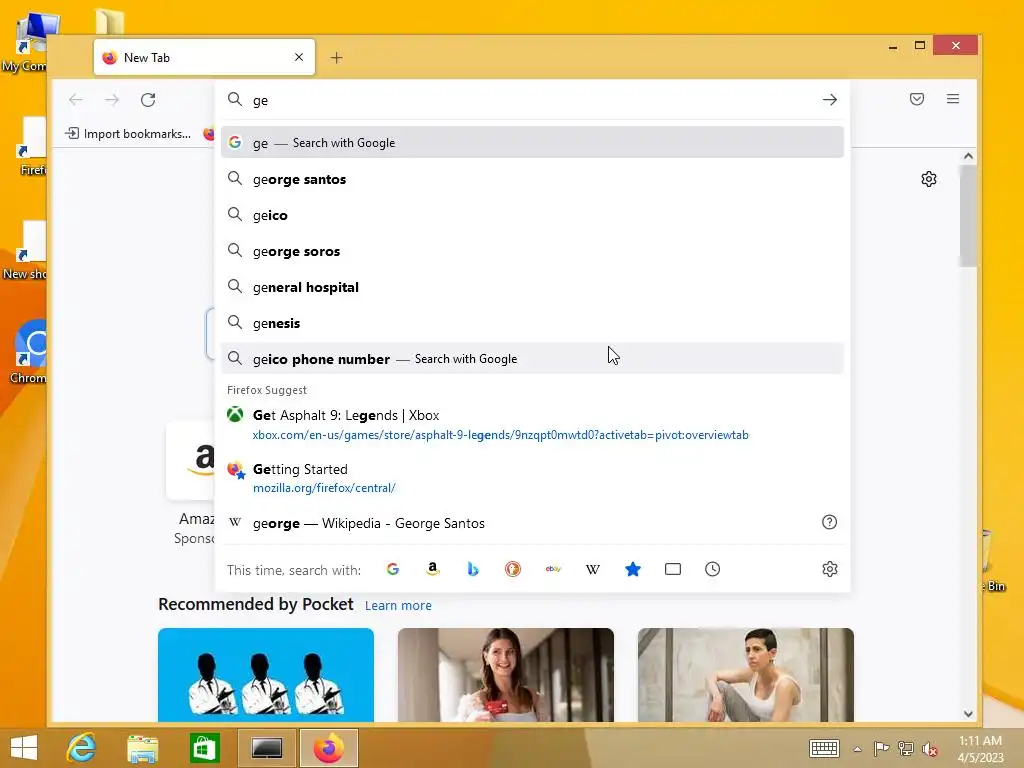Screen dimensions: 1024x768
Task: Click the taskbar clock showing 1:11 AM
Action: (980, 748)
